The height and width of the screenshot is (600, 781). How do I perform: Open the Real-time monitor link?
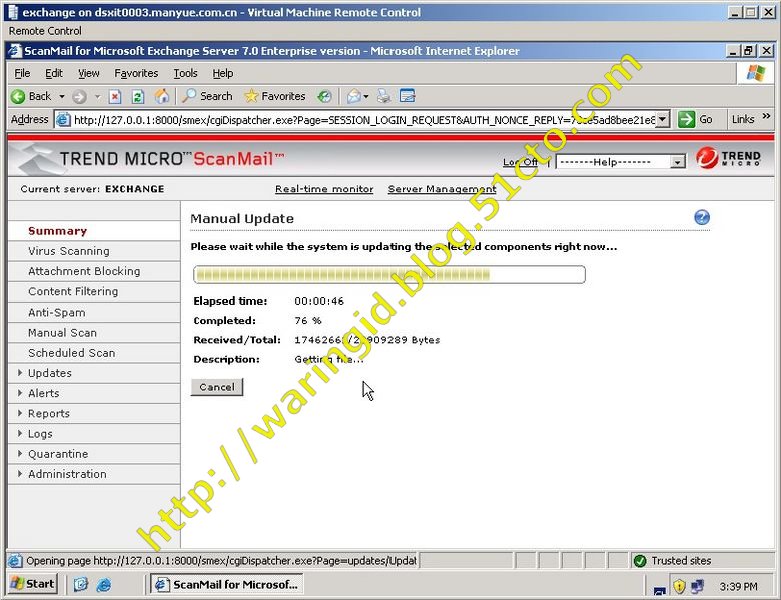click(324, 189)
